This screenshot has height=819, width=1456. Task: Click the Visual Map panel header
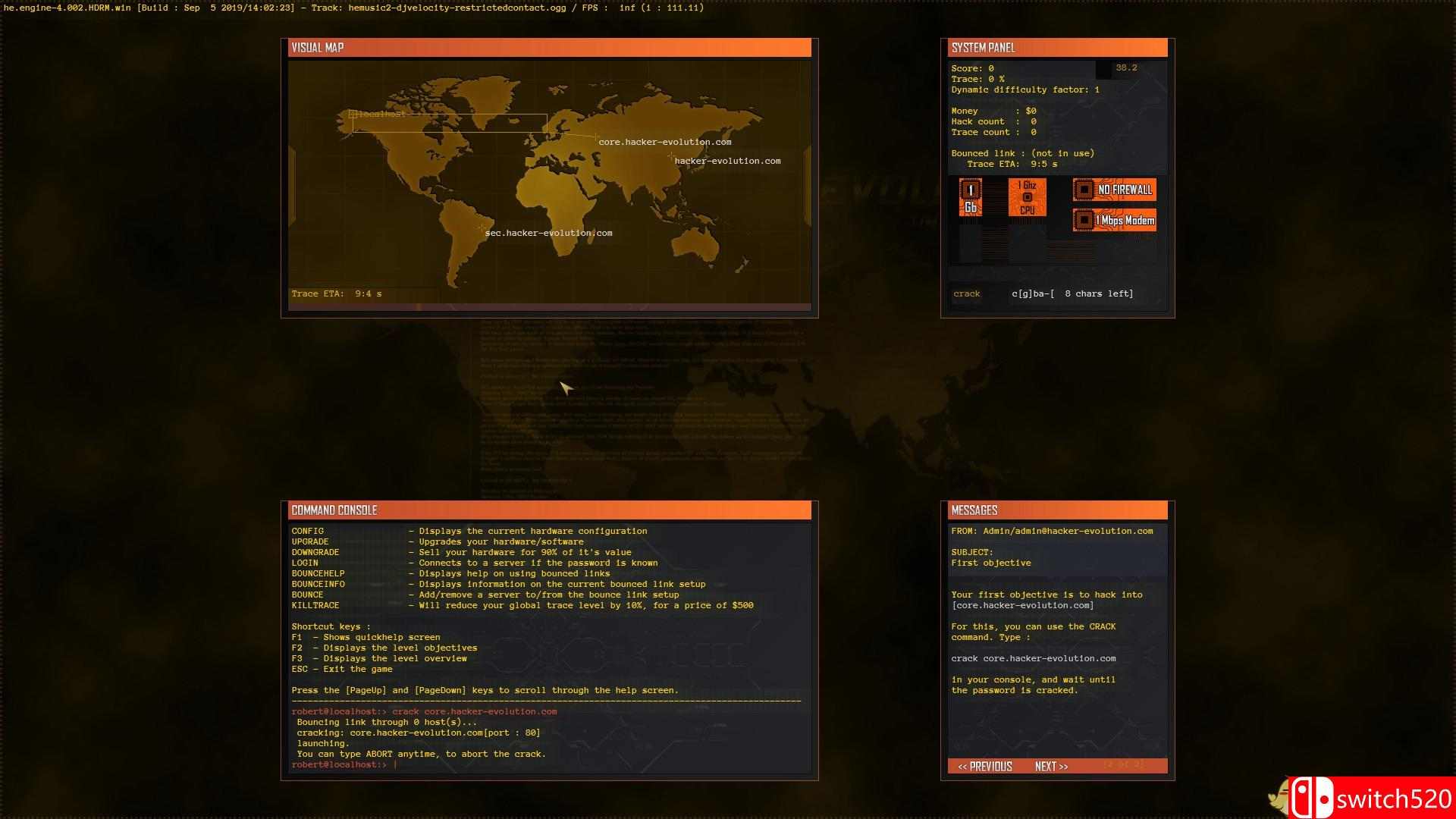pos(549,48)
